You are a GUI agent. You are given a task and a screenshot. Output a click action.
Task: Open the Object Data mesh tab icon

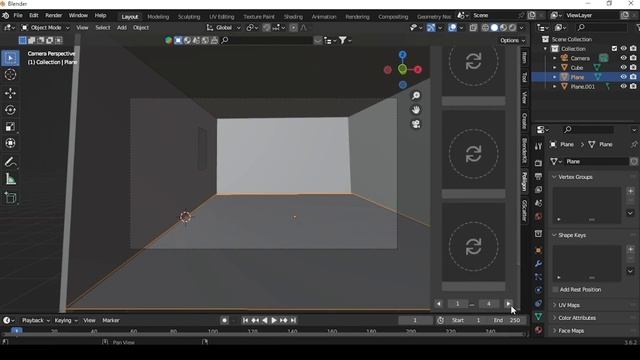coord(538,317)
